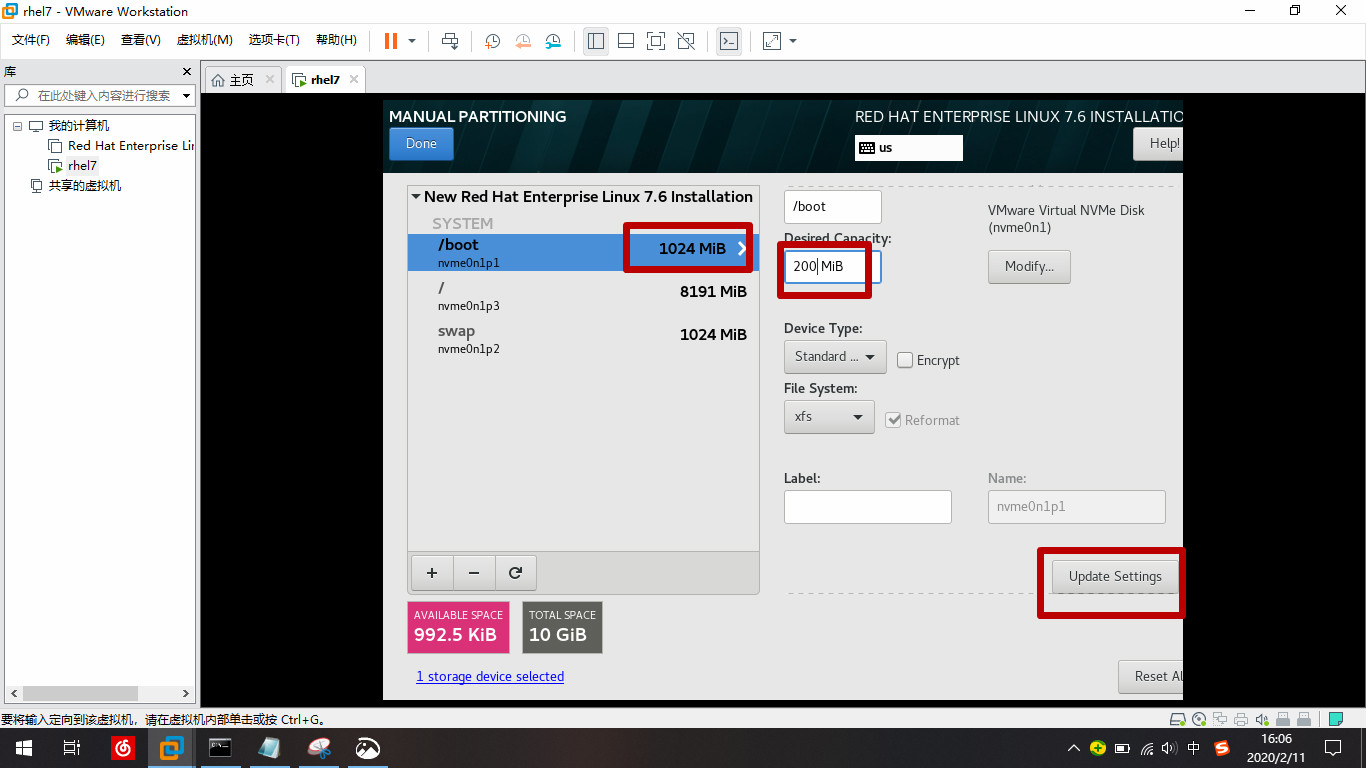
Task: Open the File System xfs dropdown
Action: pos(829,417)
